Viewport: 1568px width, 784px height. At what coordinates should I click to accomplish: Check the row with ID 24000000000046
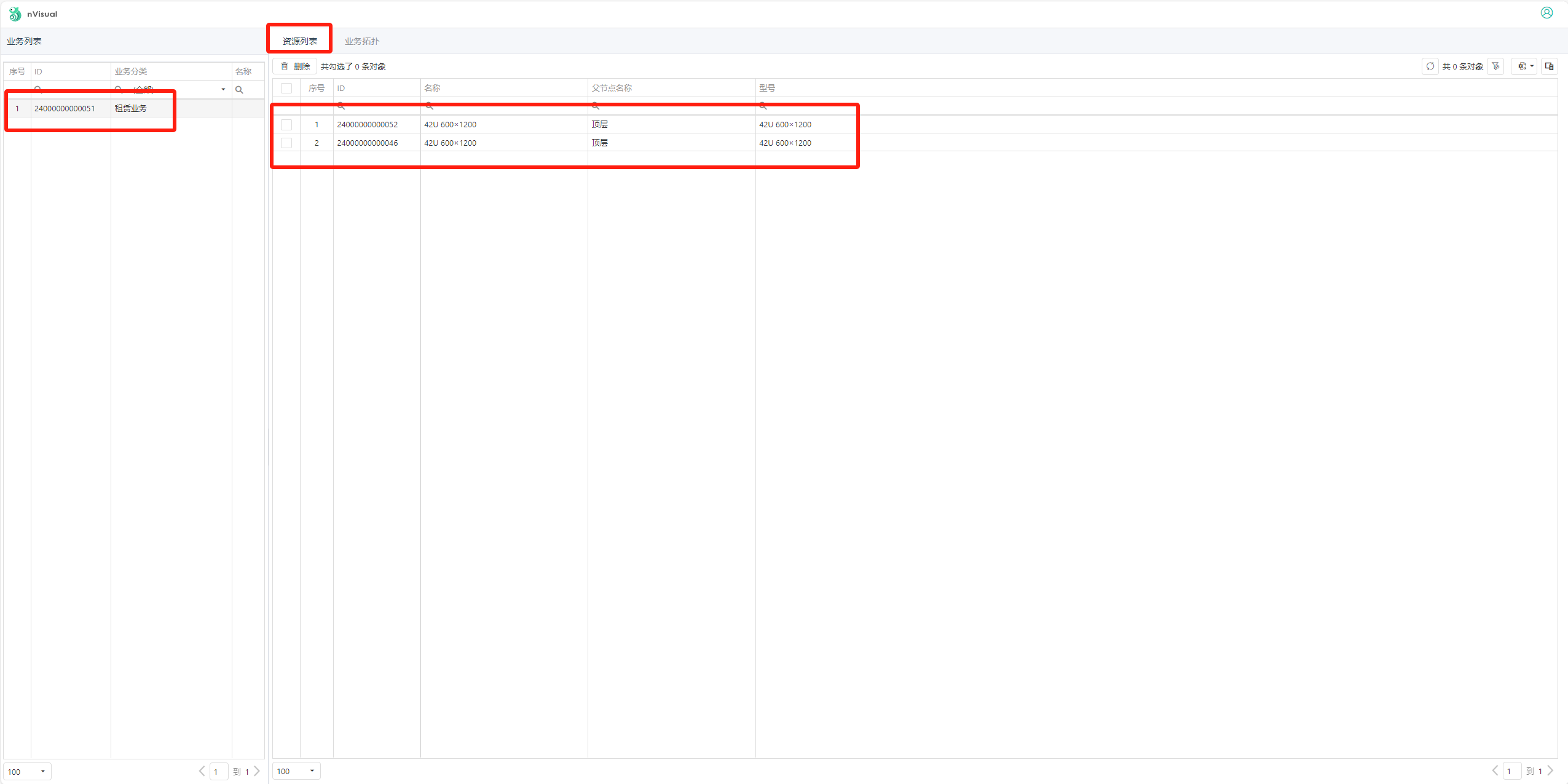(286, 143)
